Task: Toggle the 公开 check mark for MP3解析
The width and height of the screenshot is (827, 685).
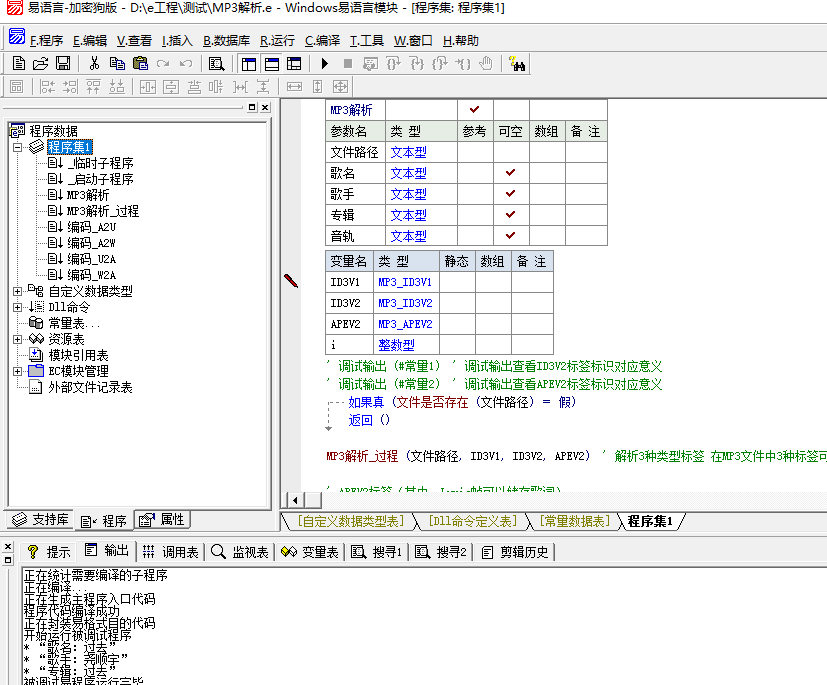Action: coord(475,110)
